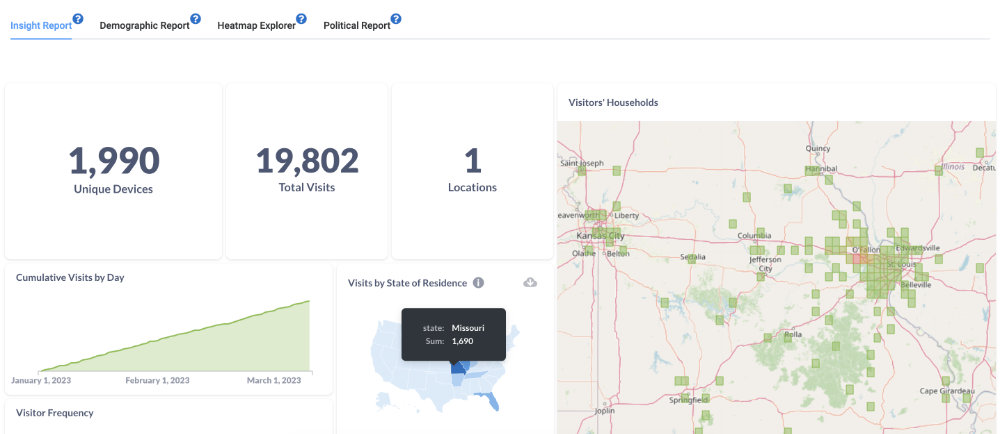Open help icon next to Political Report
The width and height of the screenshot is (1000, 434).
coord(397,19)
